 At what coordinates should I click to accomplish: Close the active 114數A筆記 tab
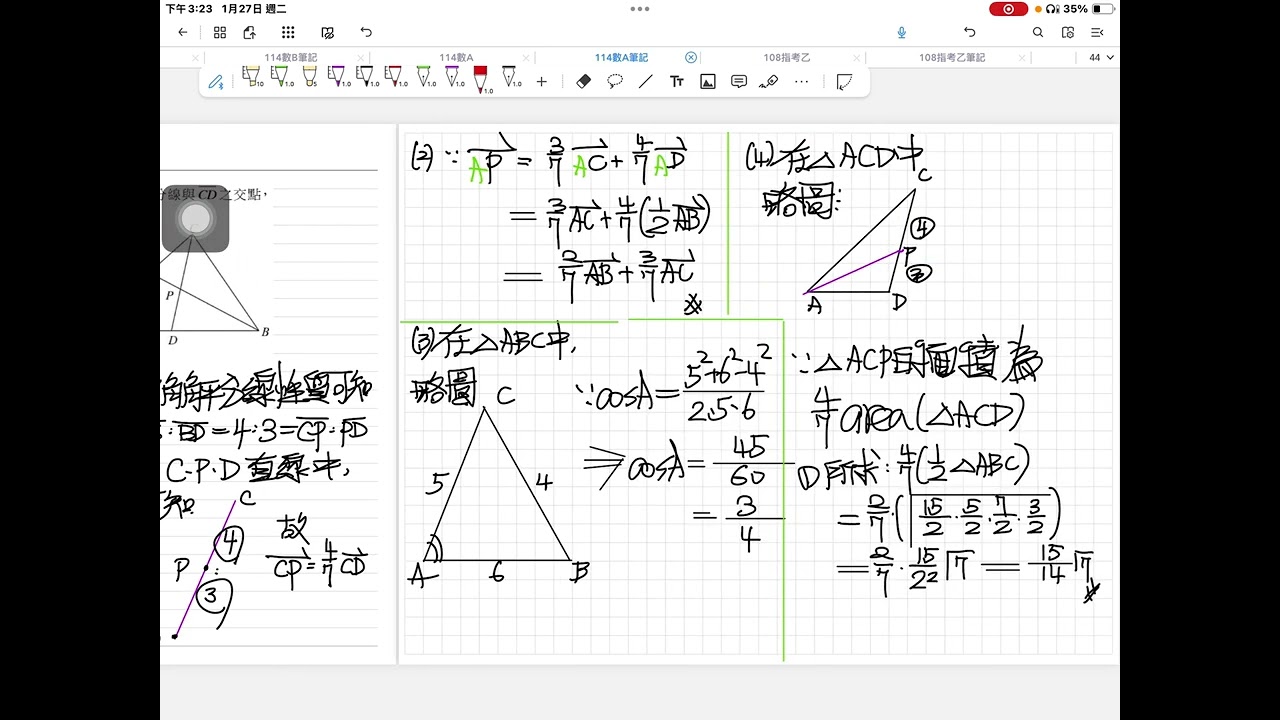point(691,58)
